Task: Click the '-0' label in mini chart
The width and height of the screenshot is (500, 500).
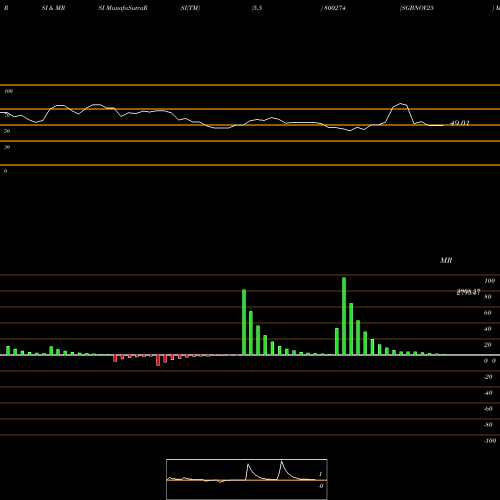Action: (x=321, y=486)
